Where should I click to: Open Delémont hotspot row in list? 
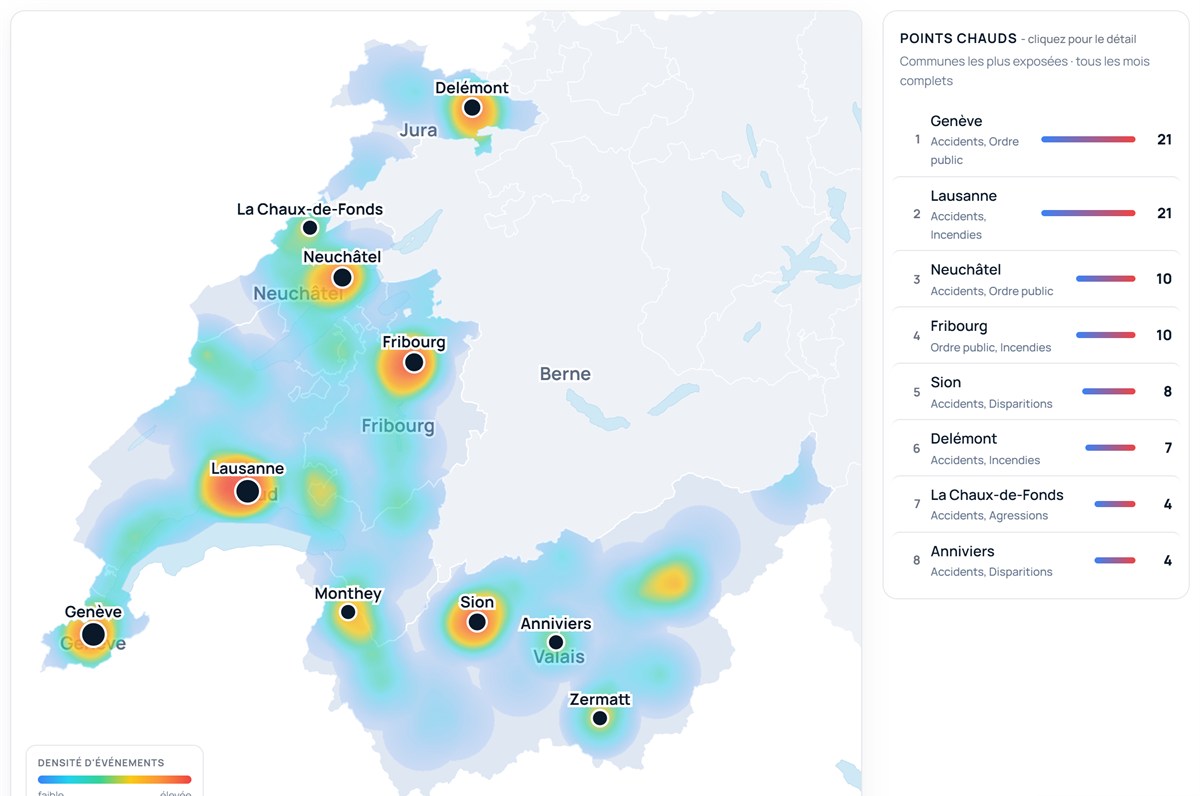1036,448
